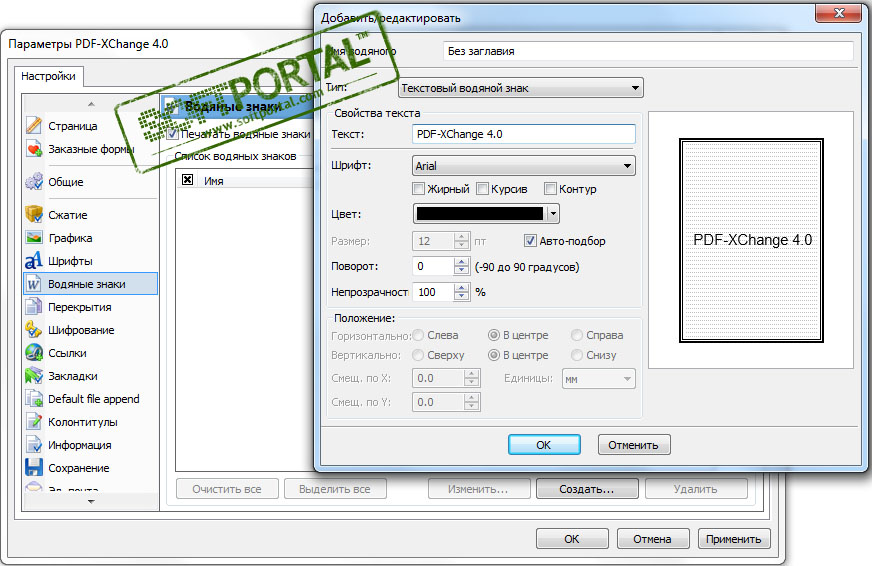Screen dimensions: 872x566
Task: Click the Удалить button
Action: 696,489
